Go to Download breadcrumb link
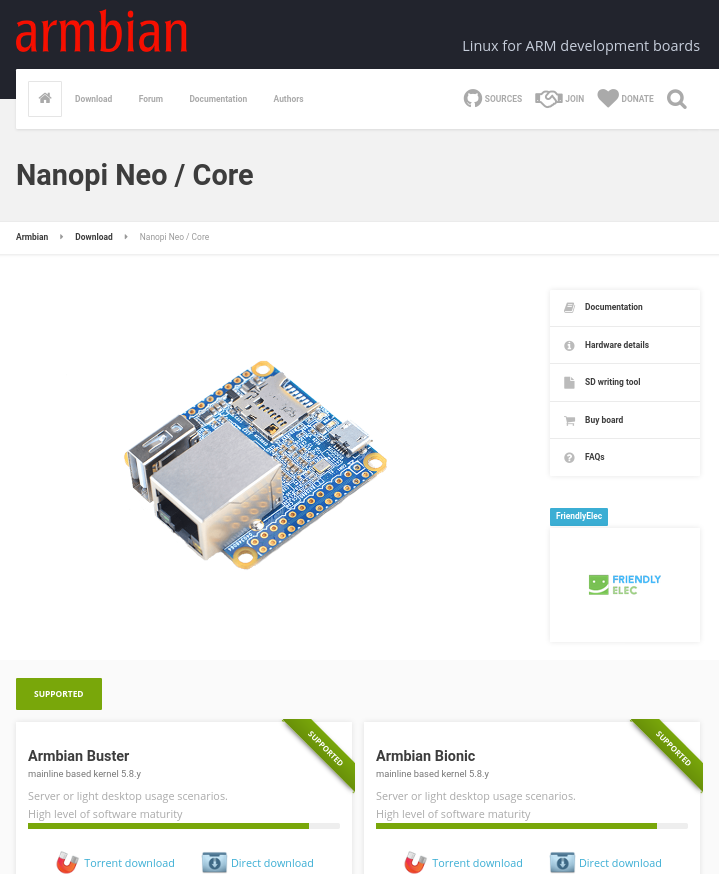This screenshot has width=719, height=874. [x=94, y=237]
